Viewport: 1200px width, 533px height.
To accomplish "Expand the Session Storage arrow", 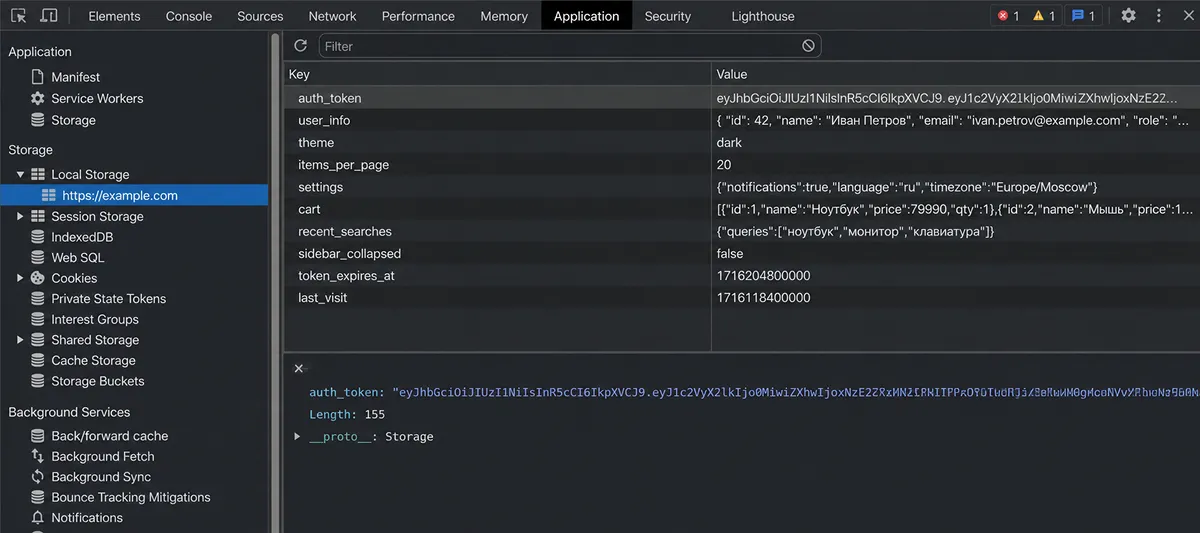I will click(20, 216).
